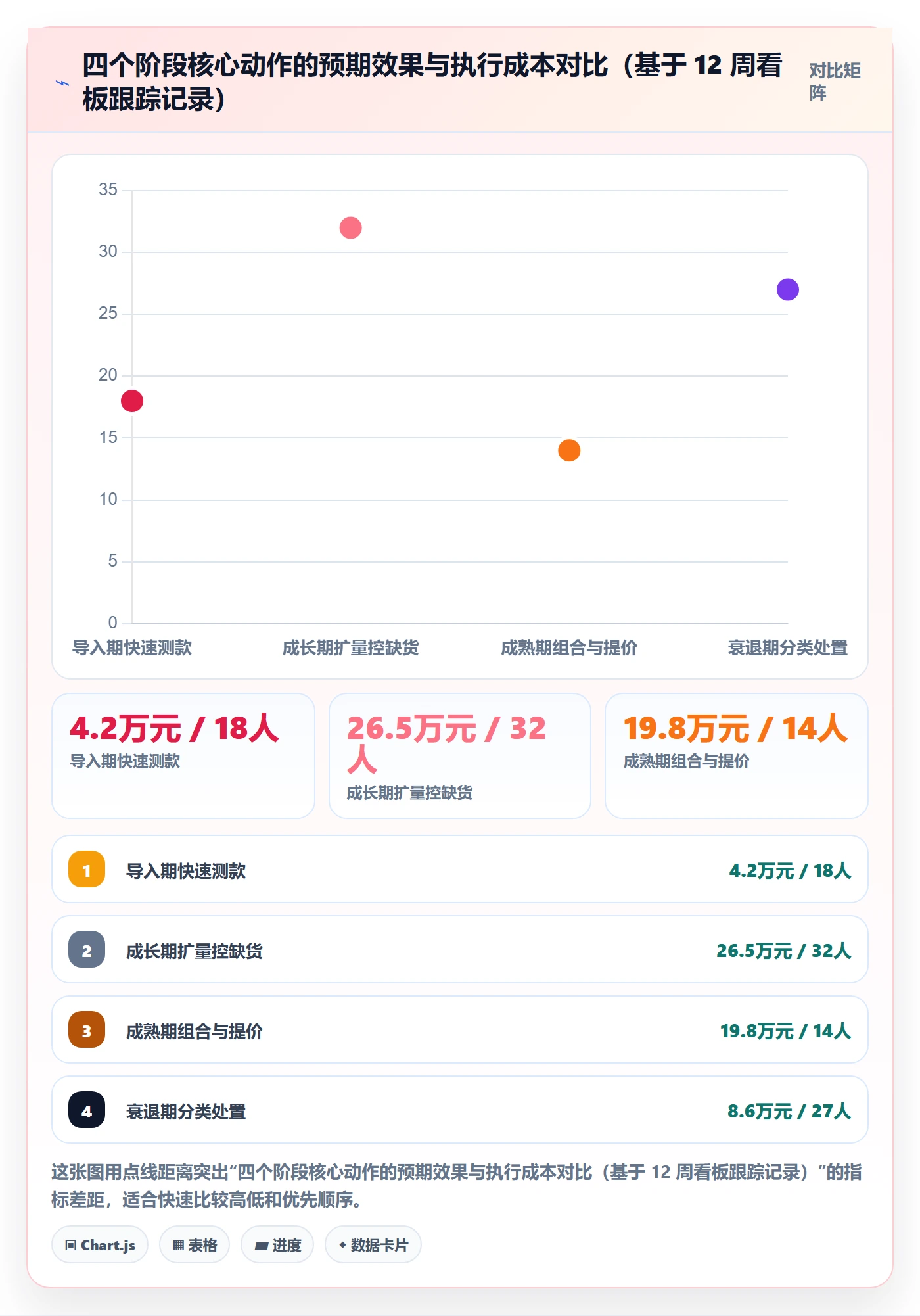Image resolution: width=920 pixels, height=1316 pixels.
Task: Click the 成熟期组合与提价 x-axis label
Action: click(x=569, y=648)
